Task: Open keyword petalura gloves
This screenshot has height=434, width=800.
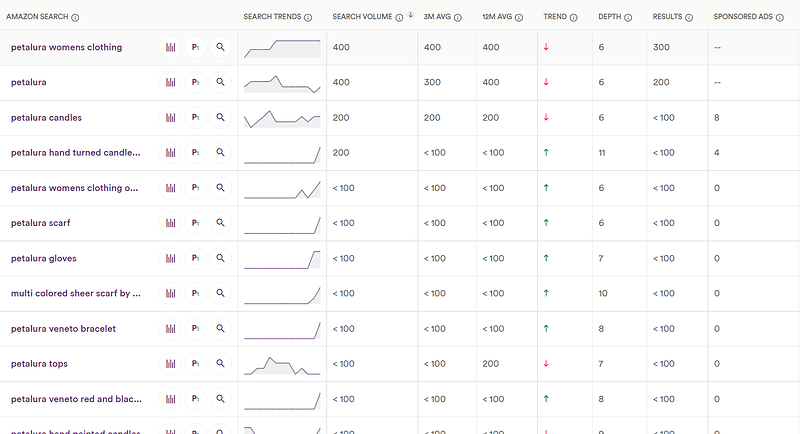Action: (x=43, y=259)
